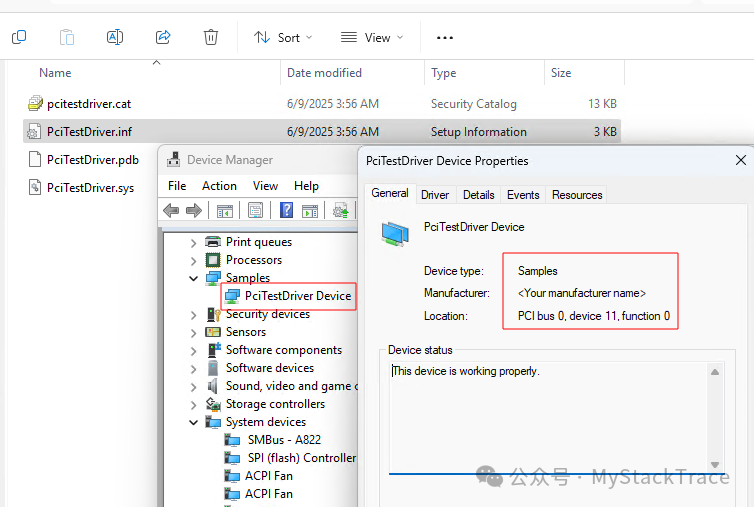Screen dimensions: 754x507
Task: Click the Properties icon in Device Manager toolbar
Action: click(255, 210)
